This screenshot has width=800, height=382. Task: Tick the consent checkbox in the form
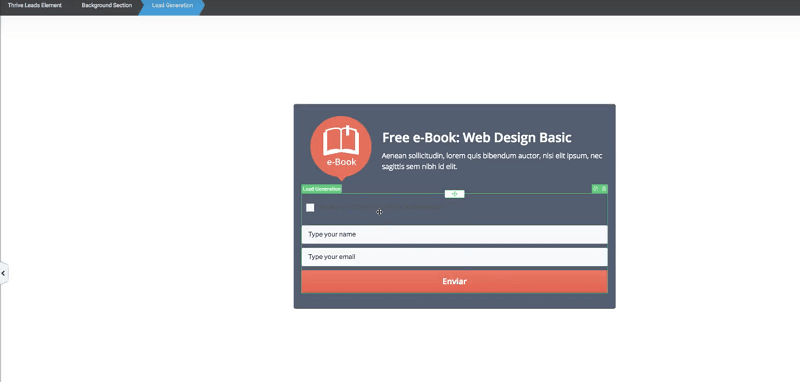pyautogui.click(x=310, y=208)
